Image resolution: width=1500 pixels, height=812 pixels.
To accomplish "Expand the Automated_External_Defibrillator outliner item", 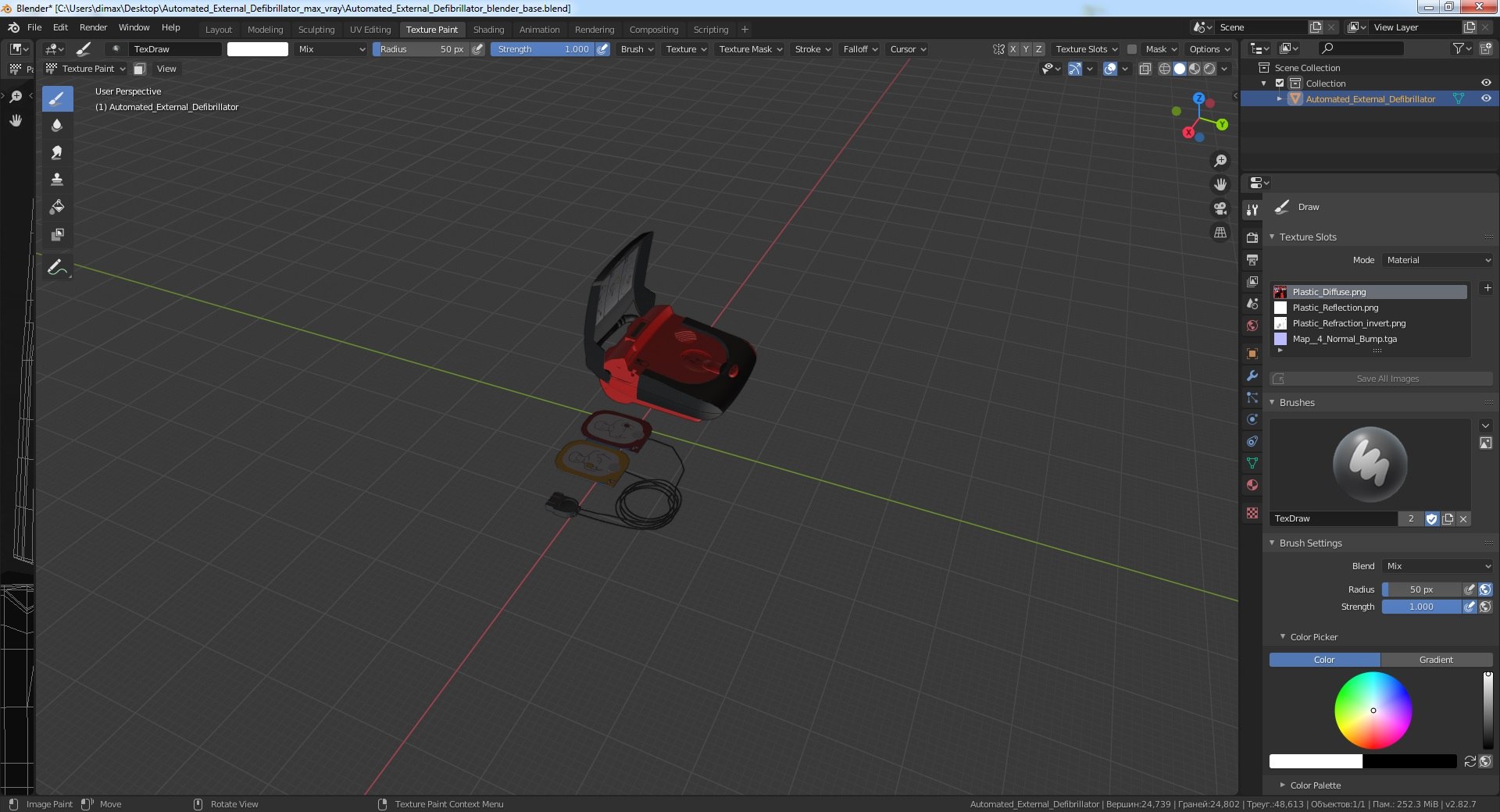I will tap(1279, 99).
